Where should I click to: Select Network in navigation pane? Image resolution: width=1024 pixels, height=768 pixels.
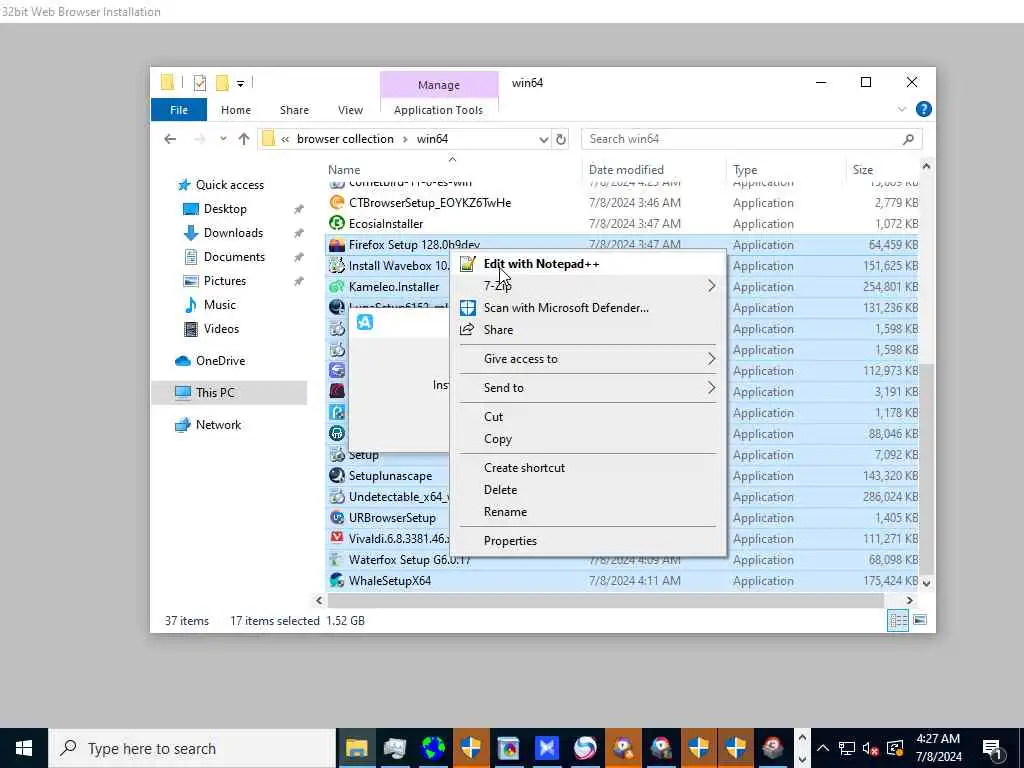click(218, 425)
